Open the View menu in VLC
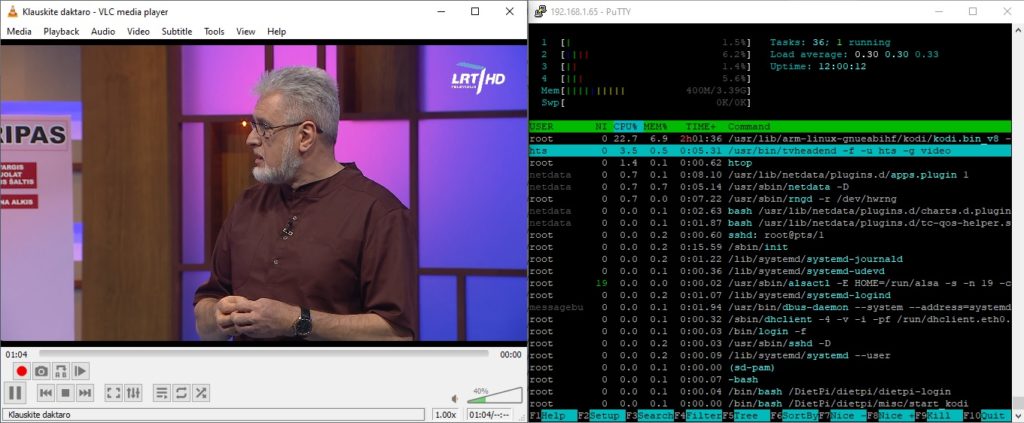The width and height of the screenshot is (1024, 423). click(x=246, y=31)
